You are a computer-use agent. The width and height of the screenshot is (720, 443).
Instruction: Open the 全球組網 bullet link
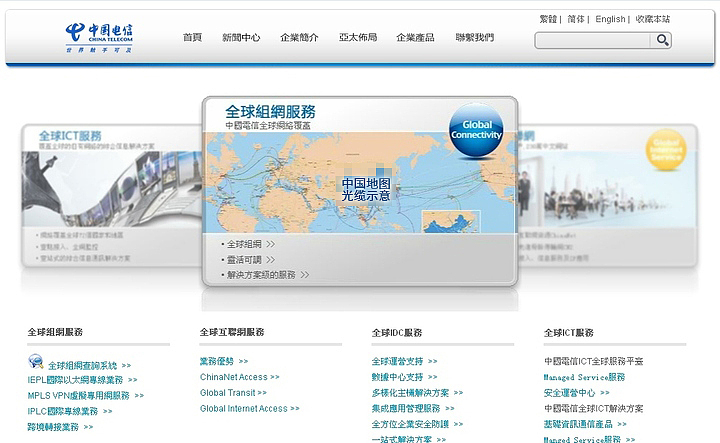pyautogui.click(x=244, y=244)
